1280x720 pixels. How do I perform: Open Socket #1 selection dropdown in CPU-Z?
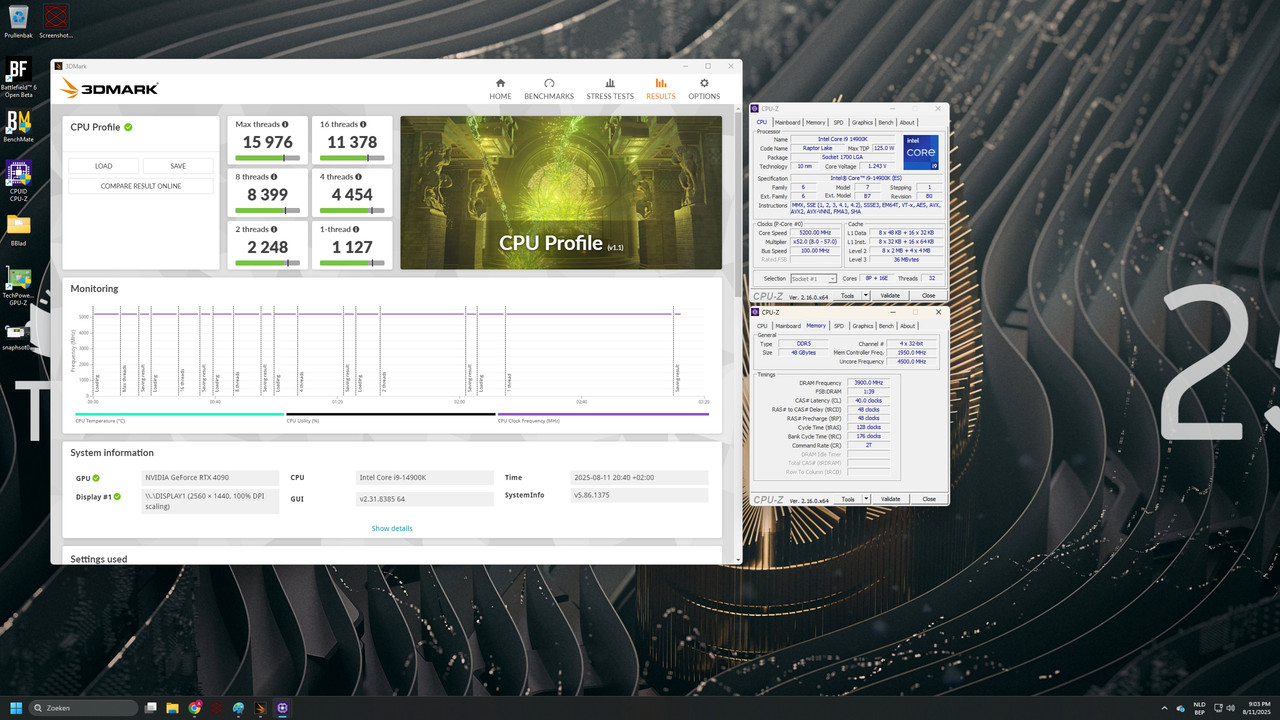pyautogui.click(x=813, y=279)
